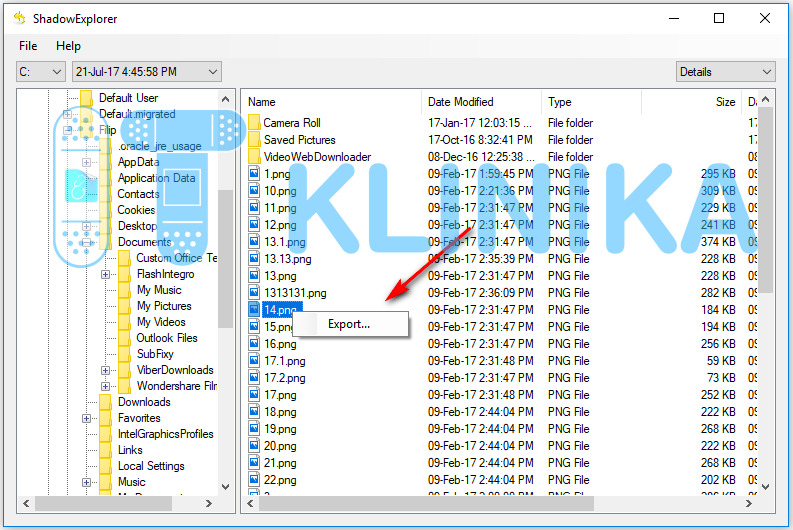Screen dimensions: 793x530
Task: Select Custom Office Templates folder in tree
Action: [x=177, y=258]
